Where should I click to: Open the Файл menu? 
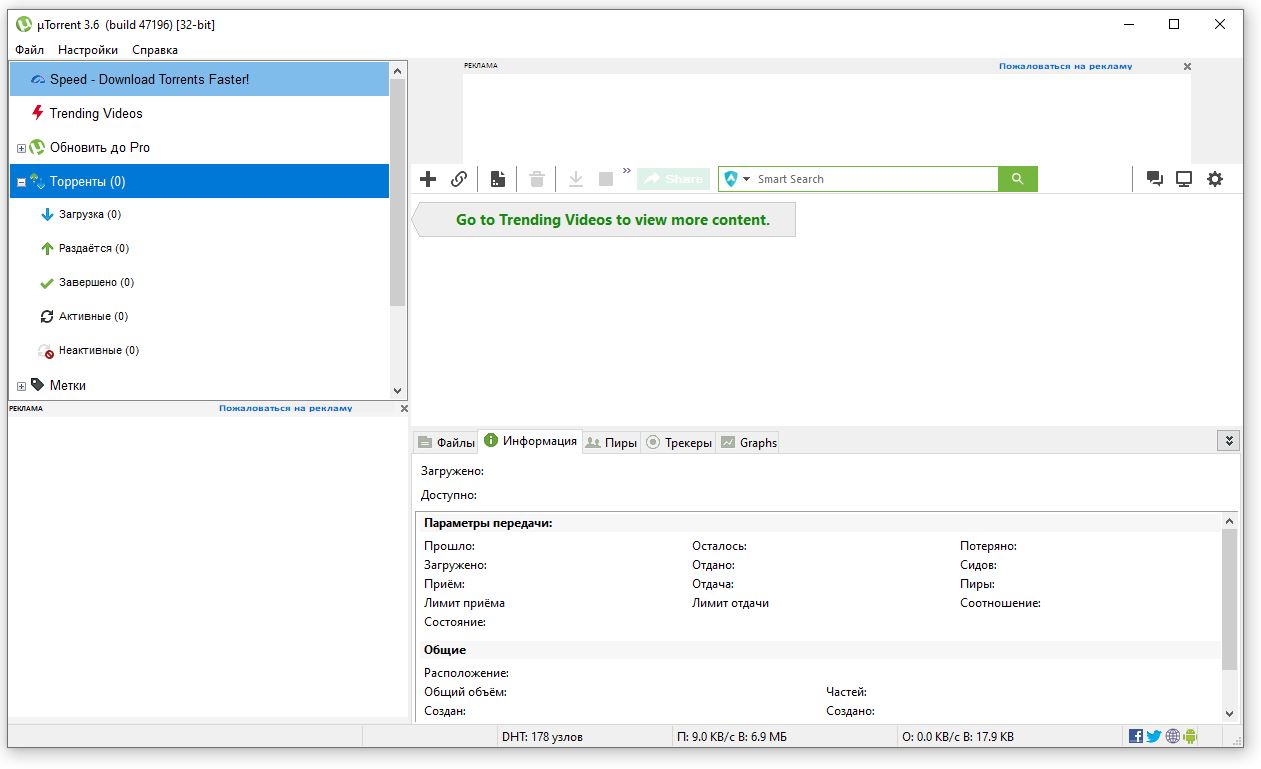[x=30, y=50]
